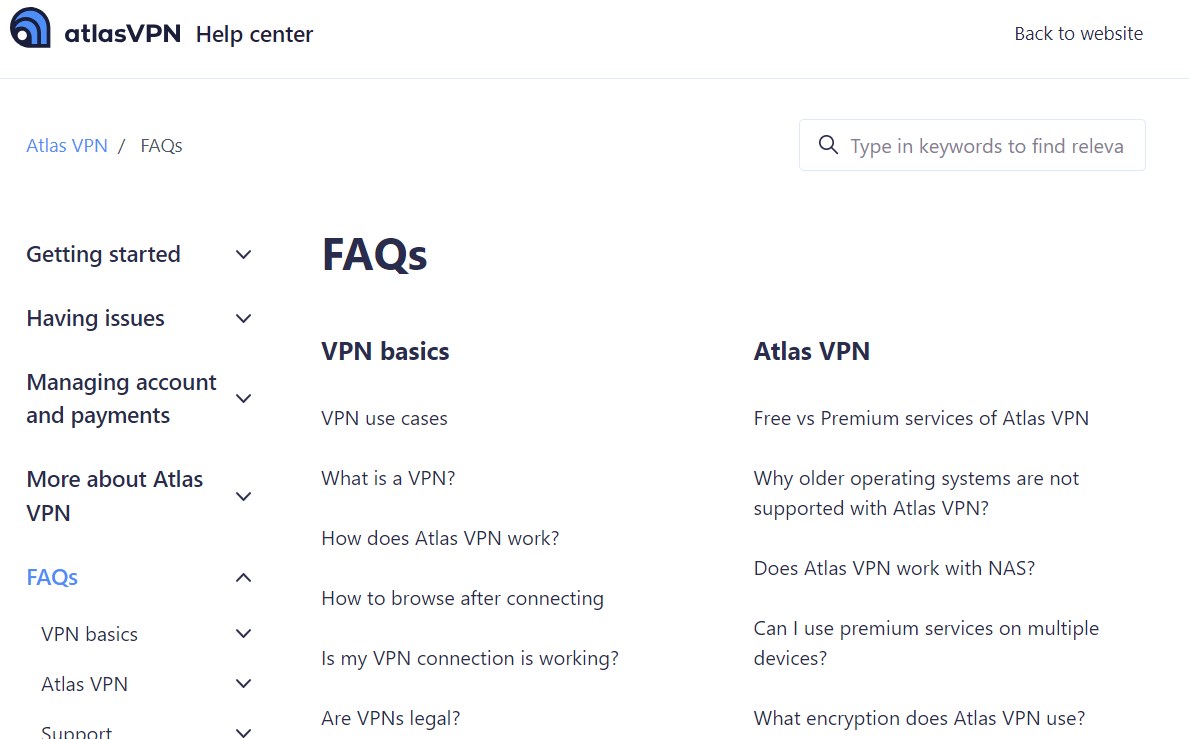Select Getting started in the sidebar
The height and width of the screenshot is (739, 1189).
click(x=103, y=254)
